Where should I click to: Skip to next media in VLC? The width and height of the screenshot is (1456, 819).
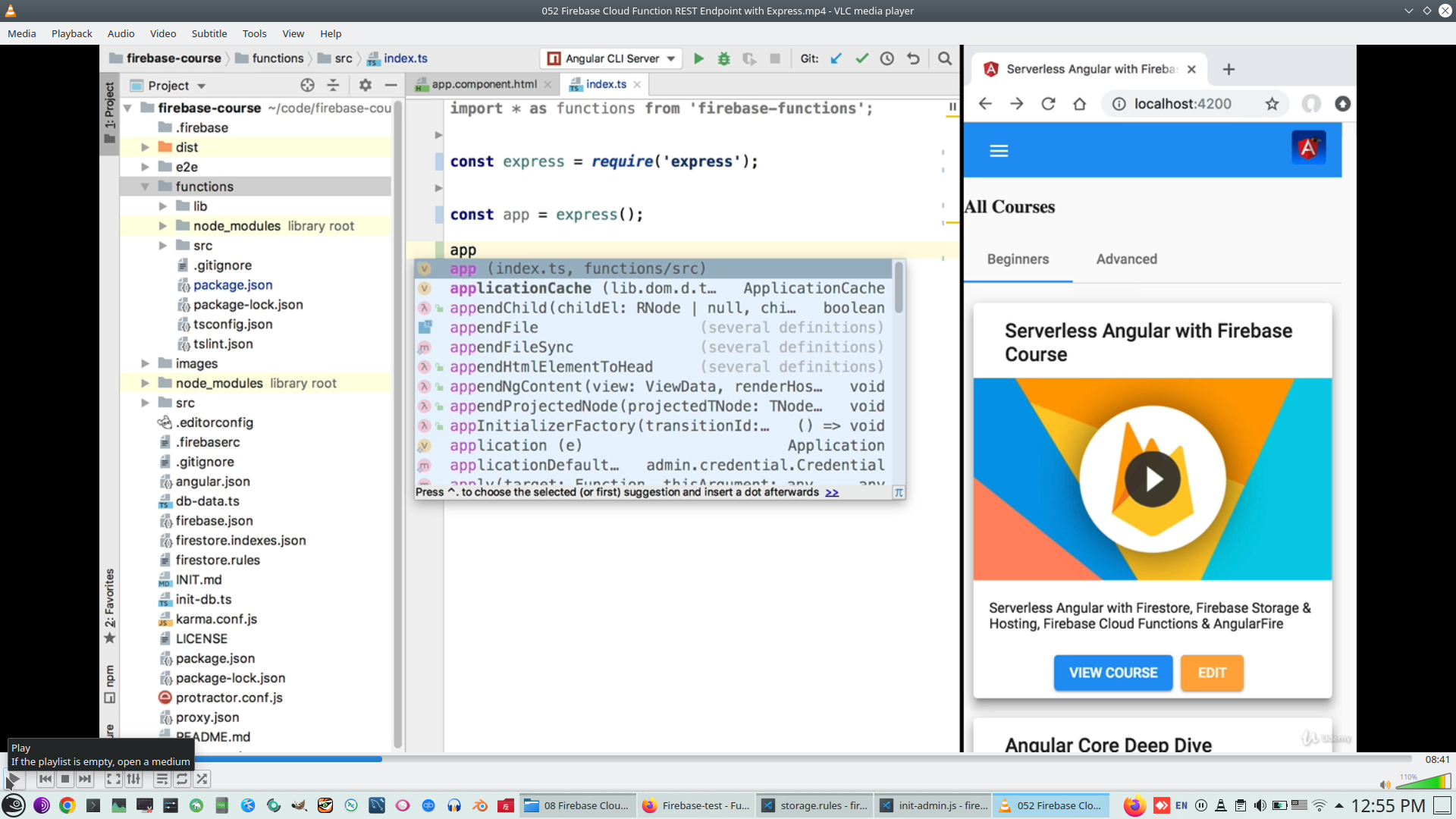[85, 779]
